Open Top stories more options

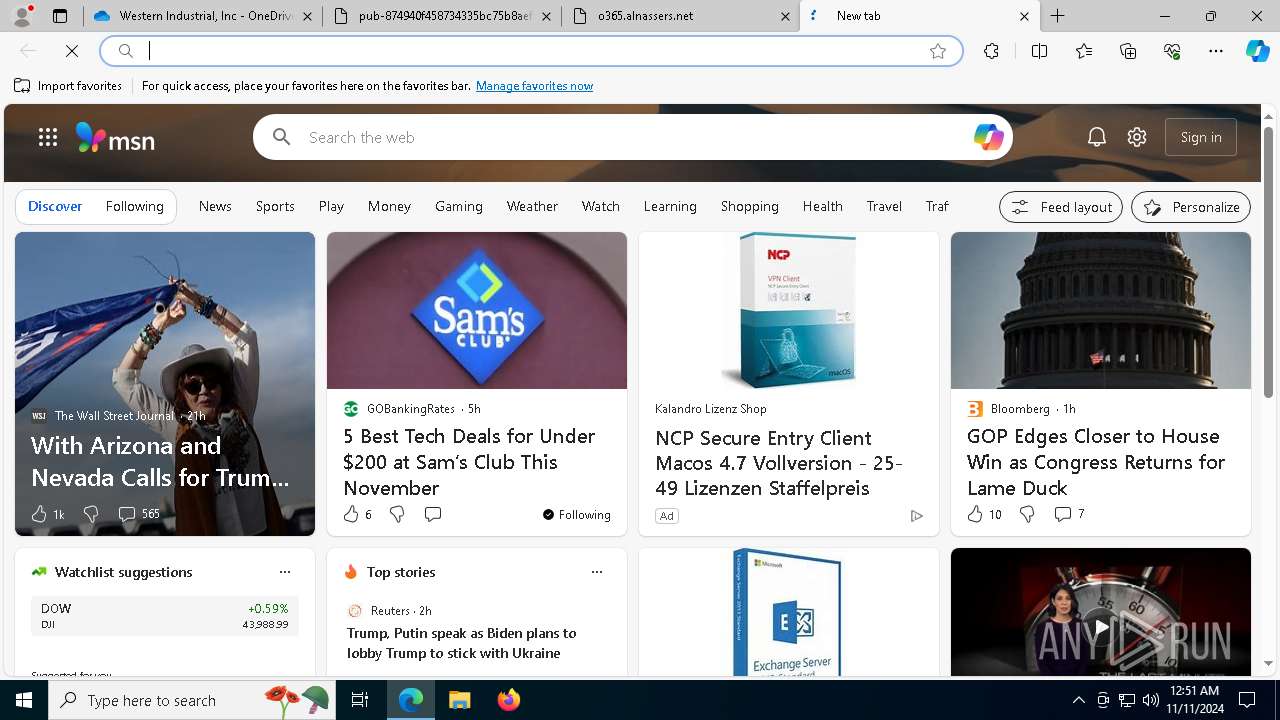[597, 572]
